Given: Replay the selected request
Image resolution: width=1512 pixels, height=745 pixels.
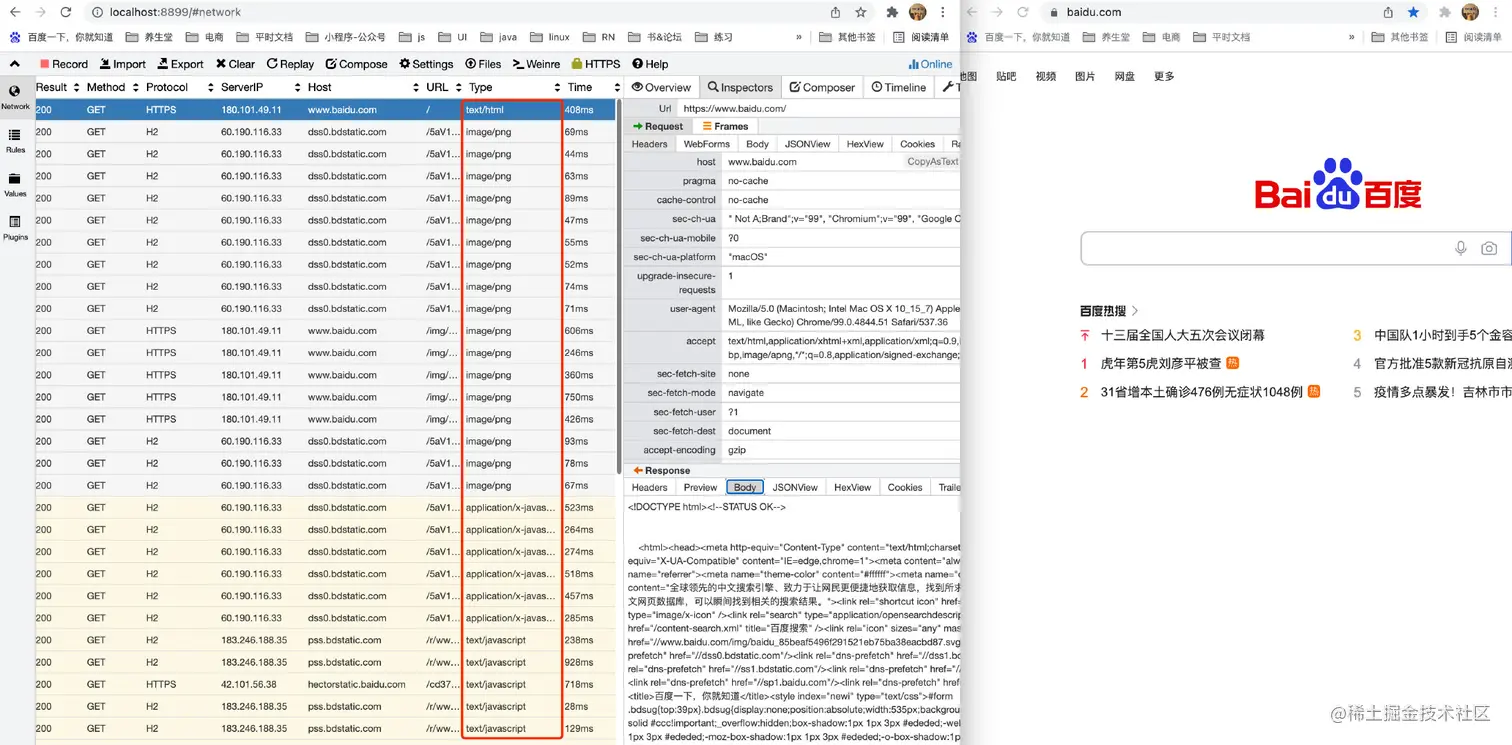Looking at the screenshot, I should (290, 64).
